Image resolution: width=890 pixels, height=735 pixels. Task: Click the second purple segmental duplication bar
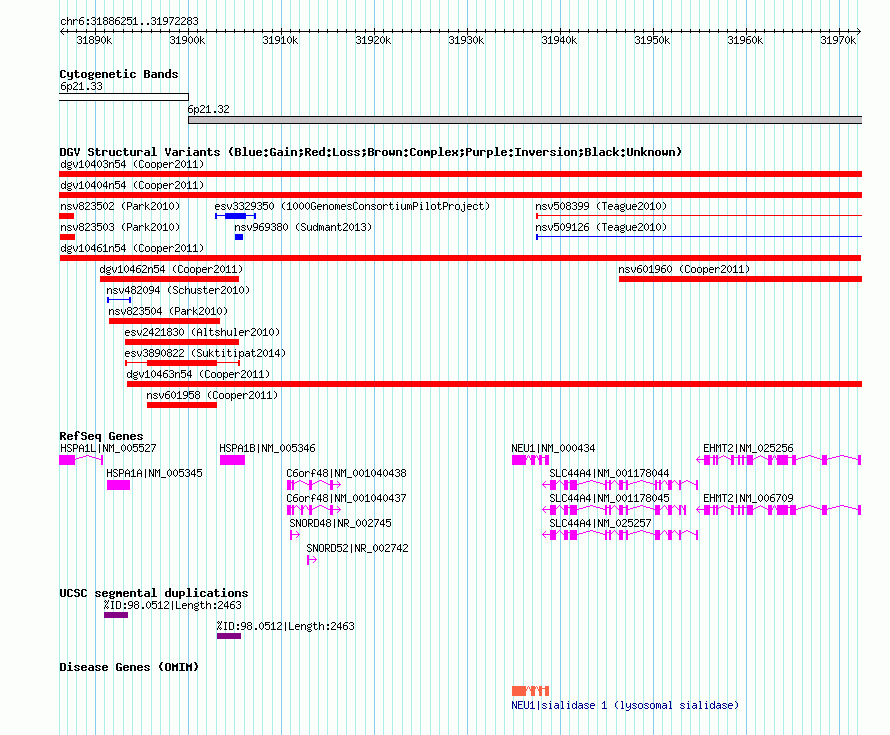229,636
